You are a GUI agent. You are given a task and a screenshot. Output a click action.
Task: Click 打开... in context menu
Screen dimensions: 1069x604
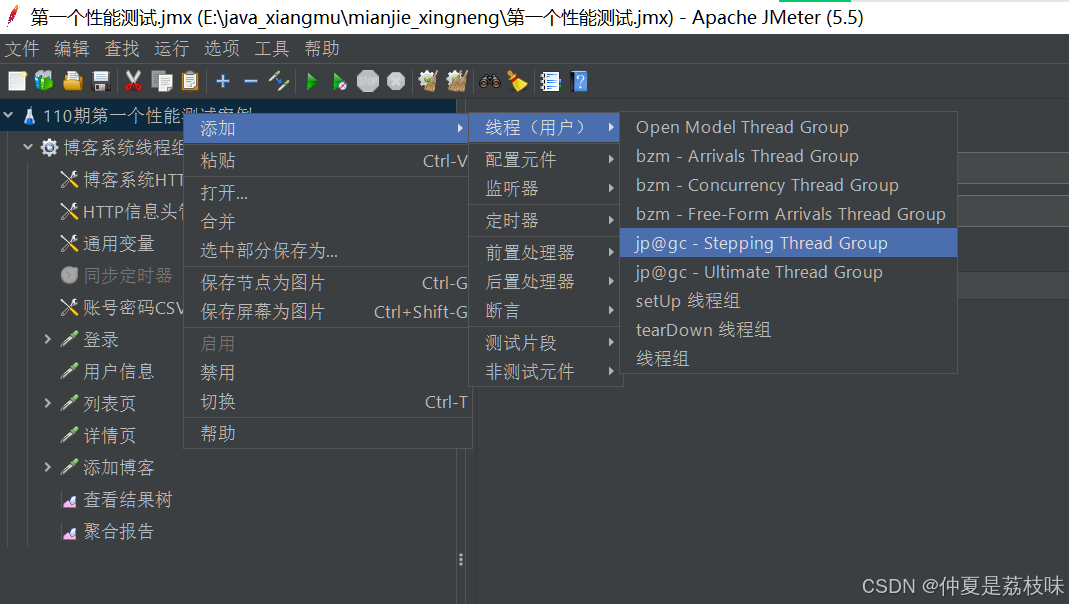328,193
